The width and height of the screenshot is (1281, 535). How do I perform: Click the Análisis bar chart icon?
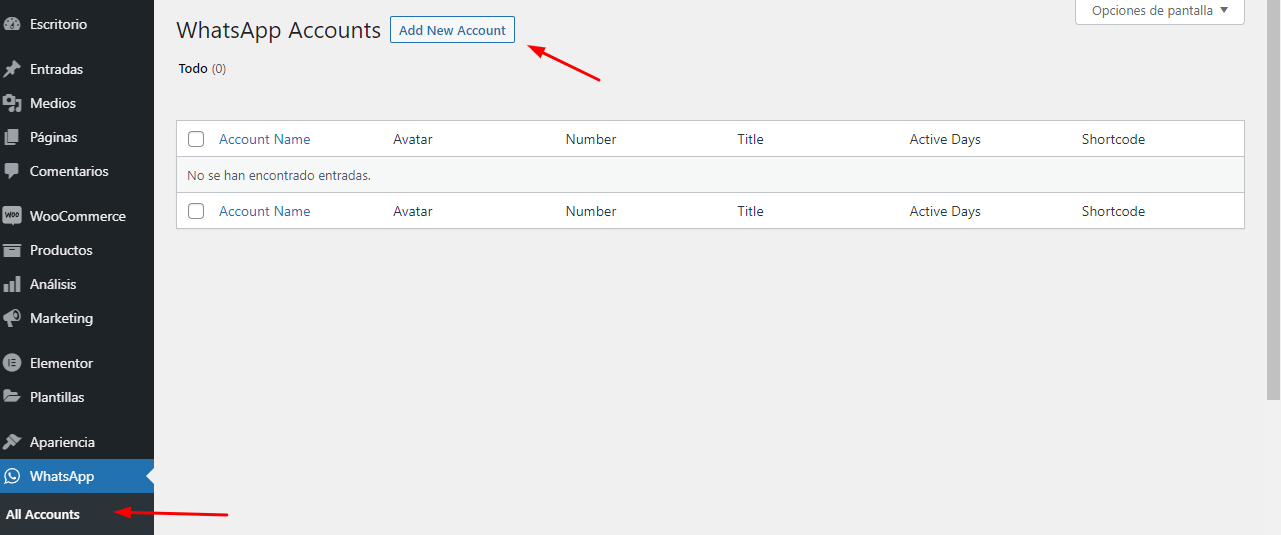coord(12,284)
